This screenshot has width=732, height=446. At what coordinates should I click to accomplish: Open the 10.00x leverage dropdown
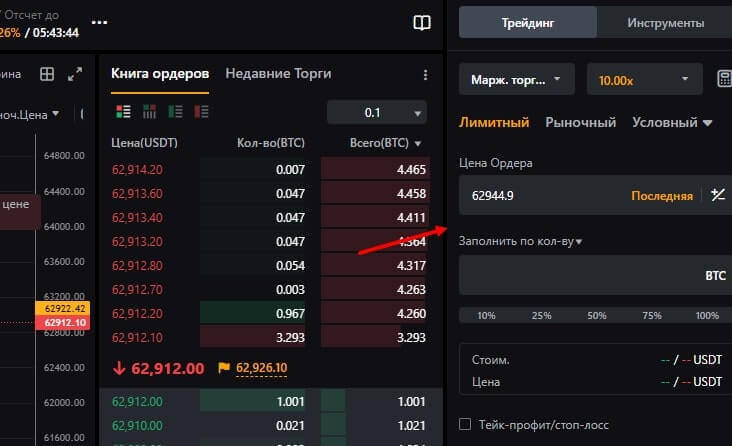(x=644, y=79)
